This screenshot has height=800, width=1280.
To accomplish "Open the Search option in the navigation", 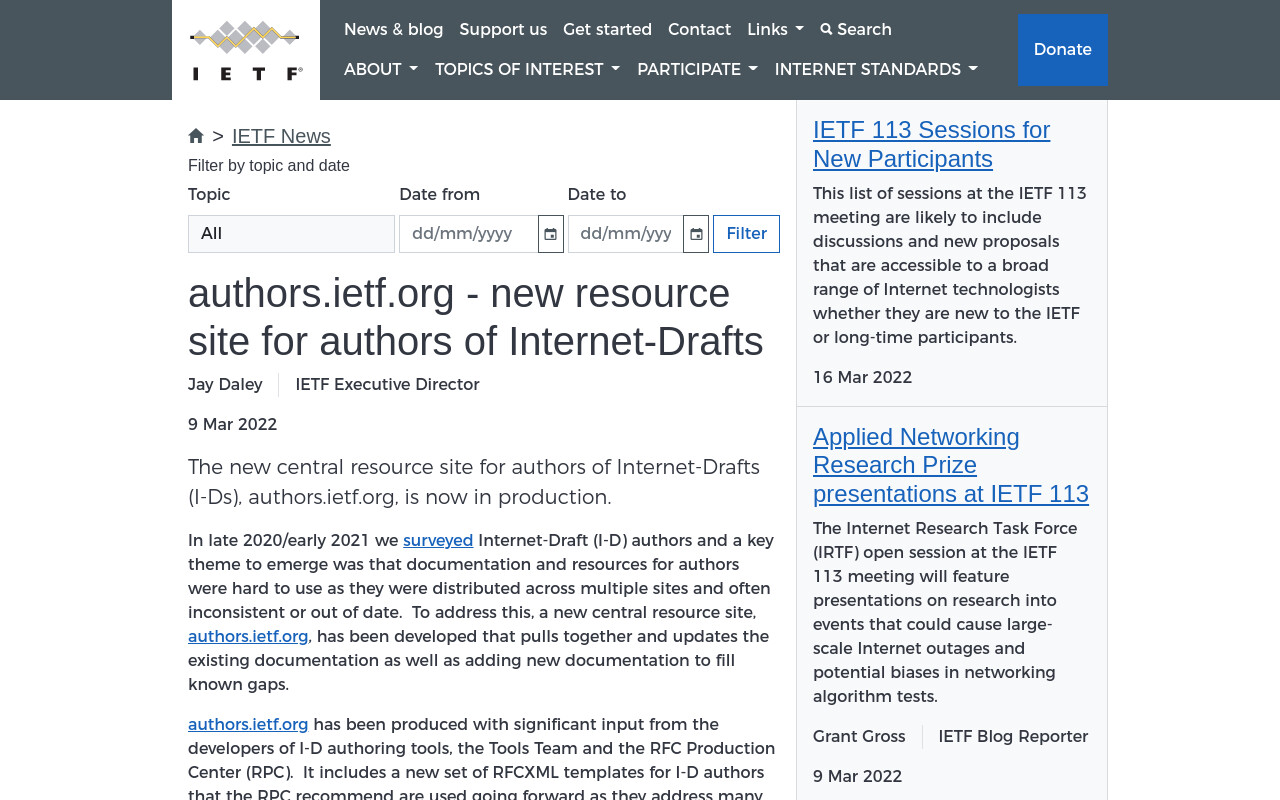I will point(856,30).
